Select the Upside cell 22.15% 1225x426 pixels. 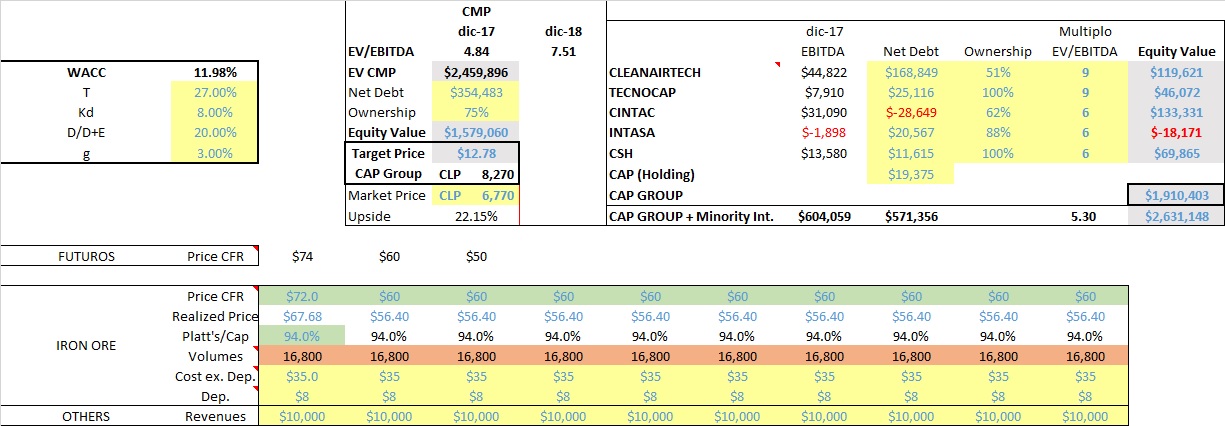coord(475,217)
